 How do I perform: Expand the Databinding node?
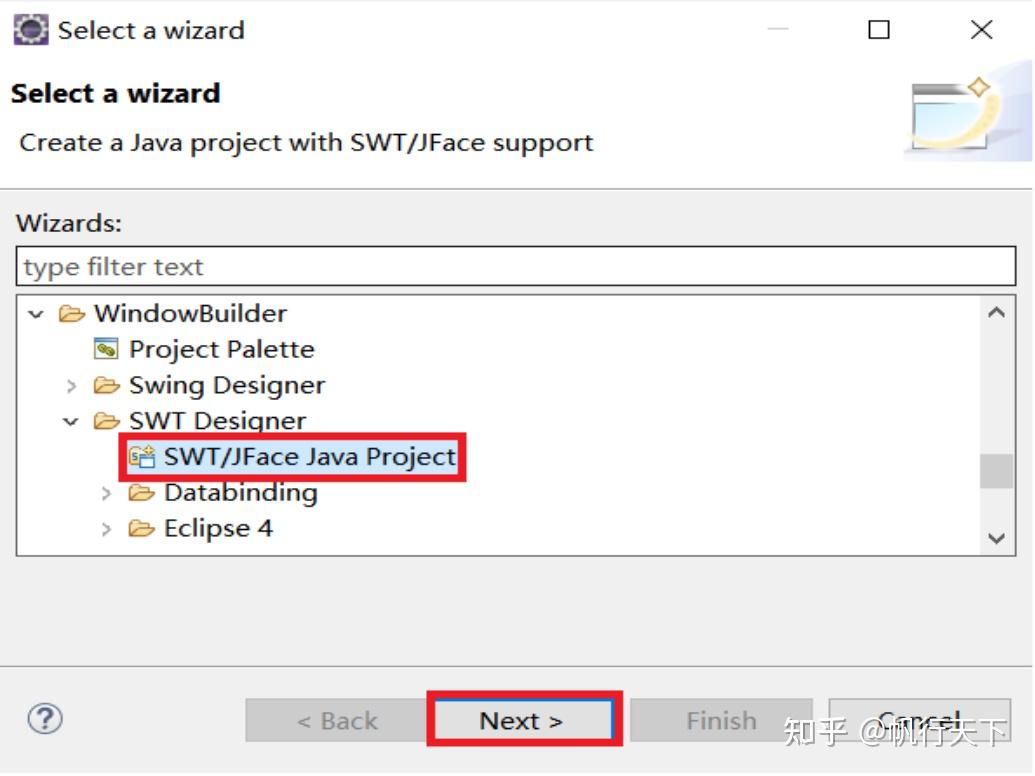(x=106, y=493)
